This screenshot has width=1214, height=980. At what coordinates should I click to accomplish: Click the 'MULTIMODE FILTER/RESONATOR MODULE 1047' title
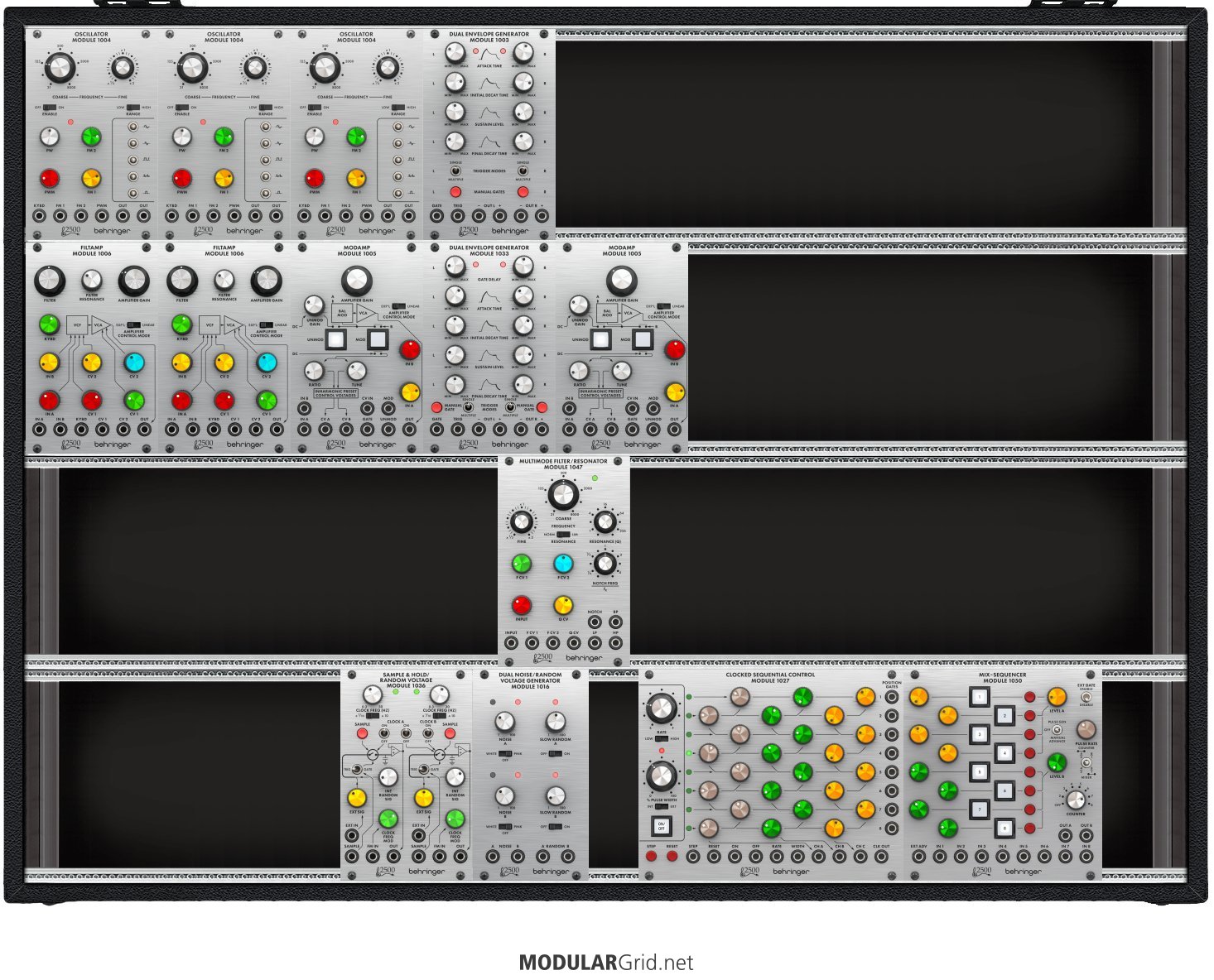pos(563,464)
